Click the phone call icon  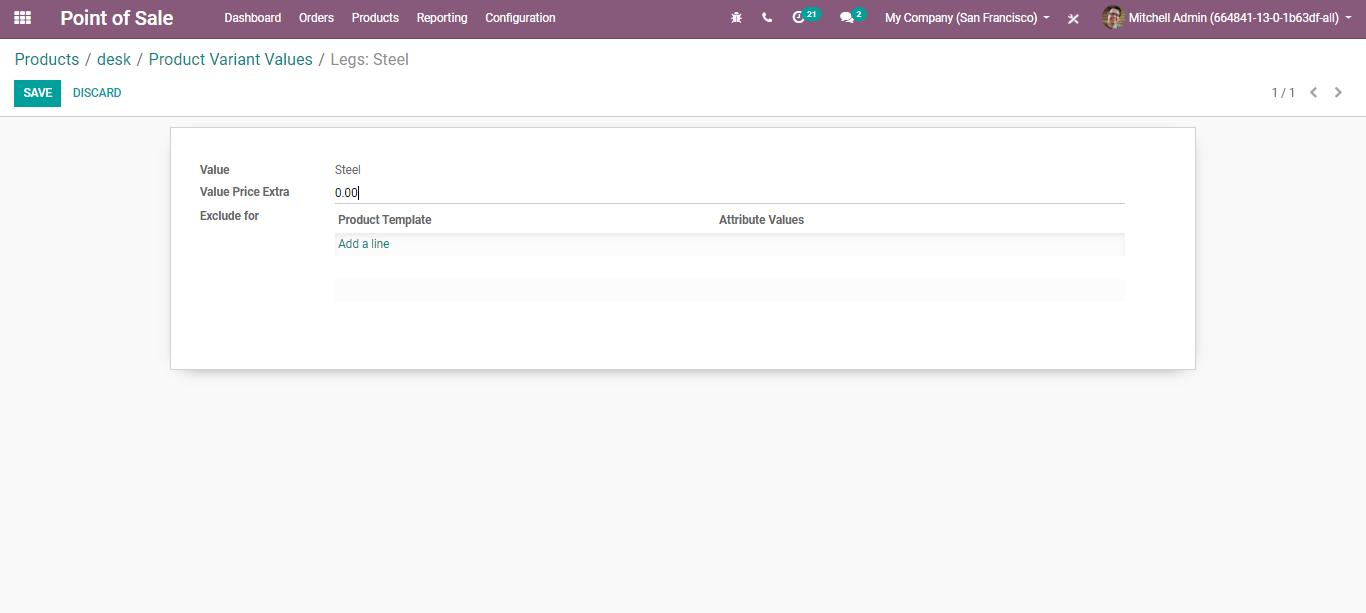click(x=767, y=18)
